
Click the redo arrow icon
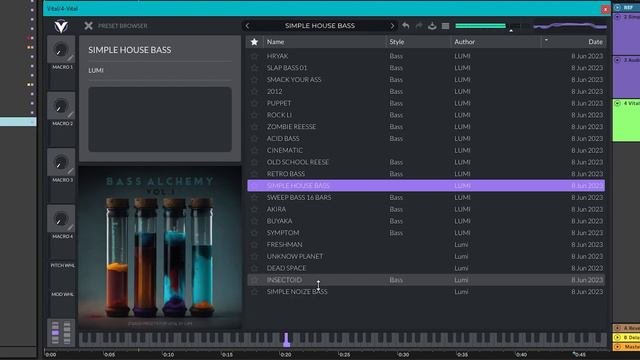click(x=419, y=26)
